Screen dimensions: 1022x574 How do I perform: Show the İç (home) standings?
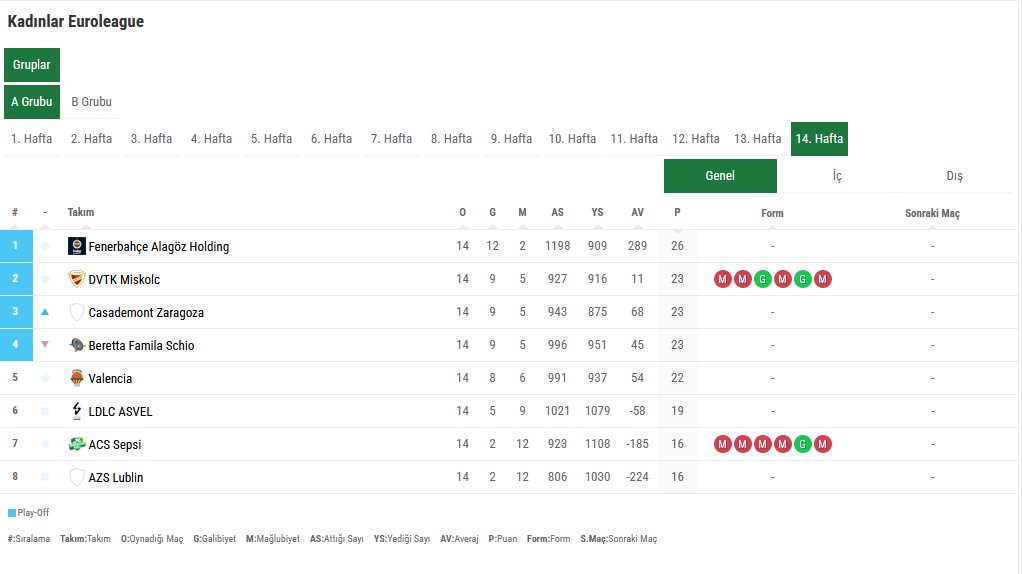point(837,176)
